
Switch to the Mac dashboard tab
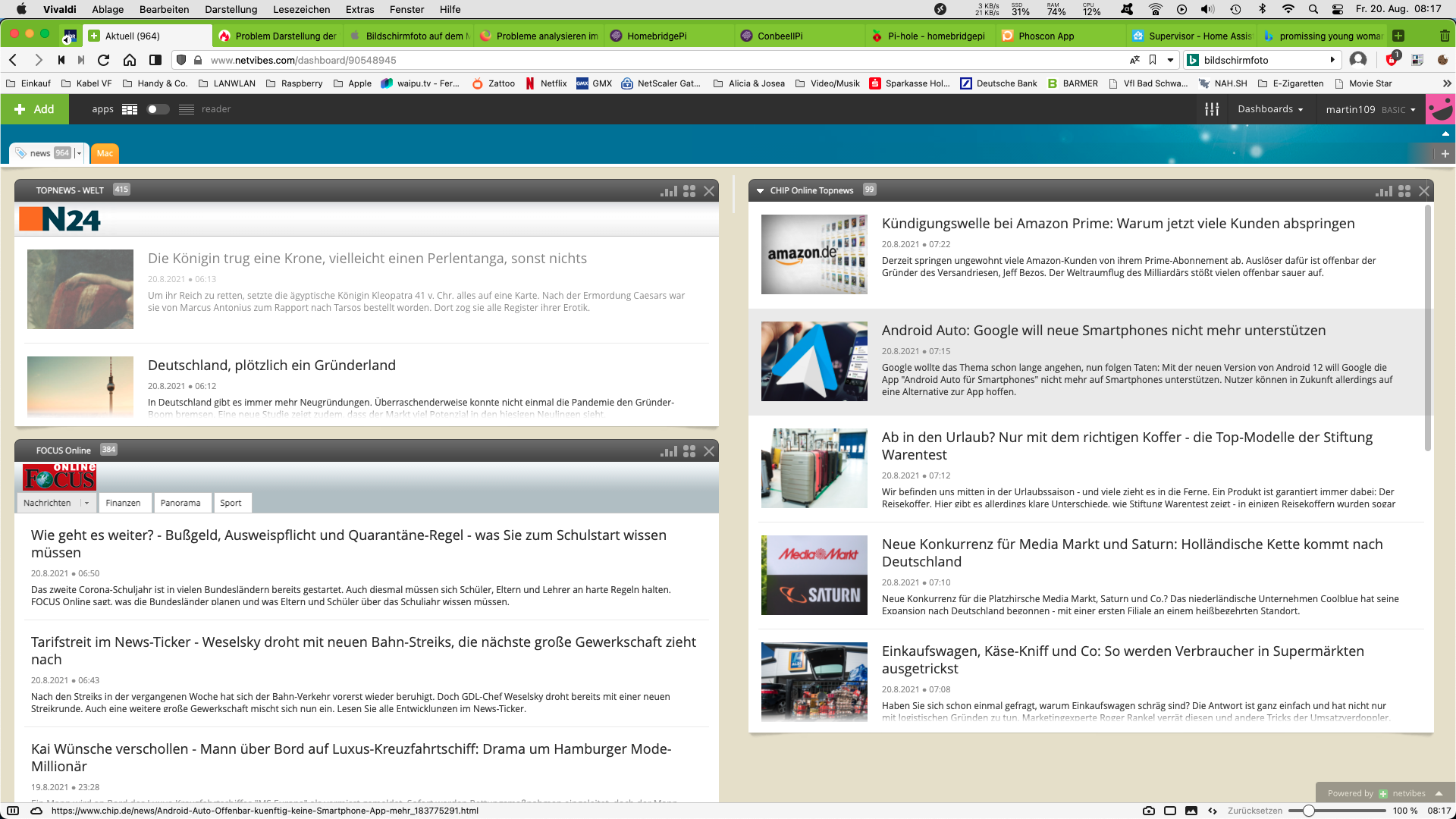click(105, 153)
